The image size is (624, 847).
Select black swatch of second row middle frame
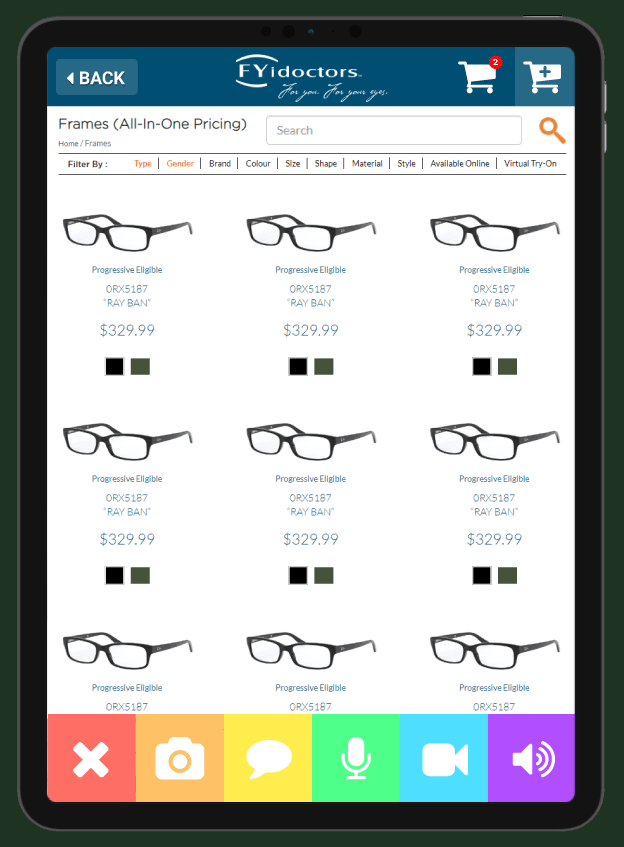(x=298, y=576)
